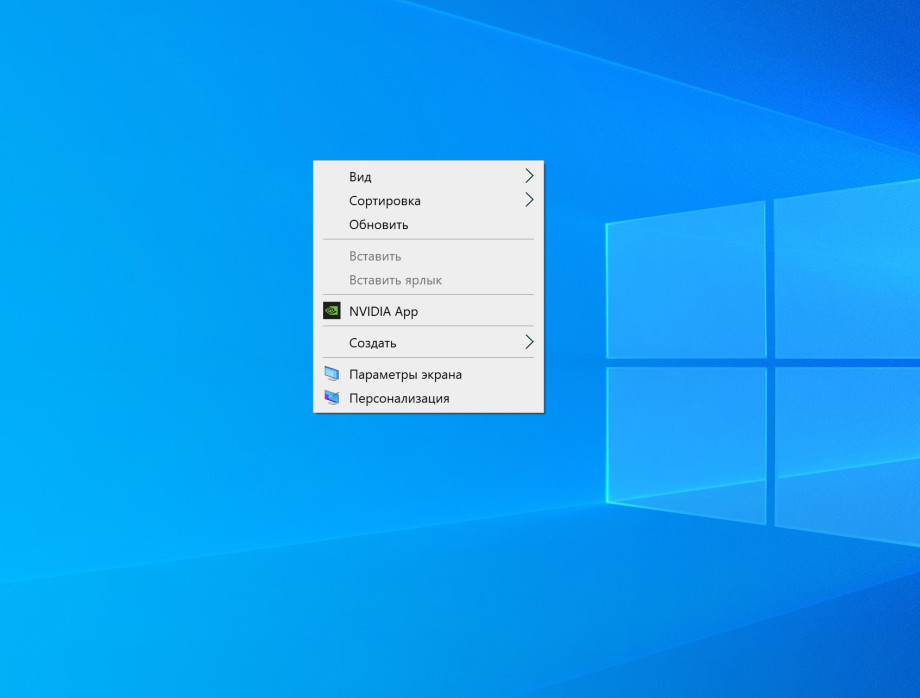Screen dimensions: 920x698
Task: Open Параметры экрана display settings
Action: click(x=405, y=374)
